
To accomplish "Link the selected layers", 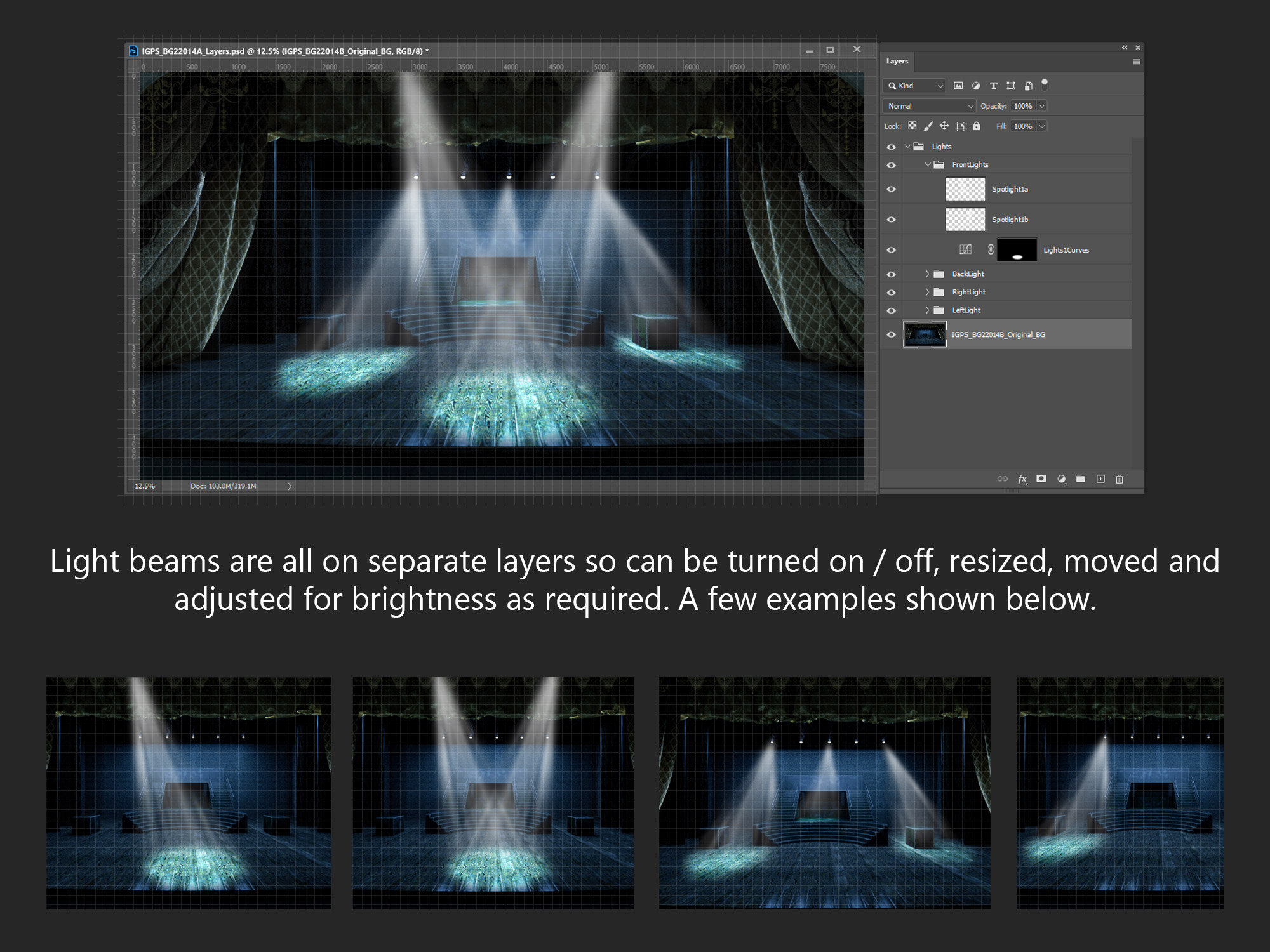I will pos(1002,479).
